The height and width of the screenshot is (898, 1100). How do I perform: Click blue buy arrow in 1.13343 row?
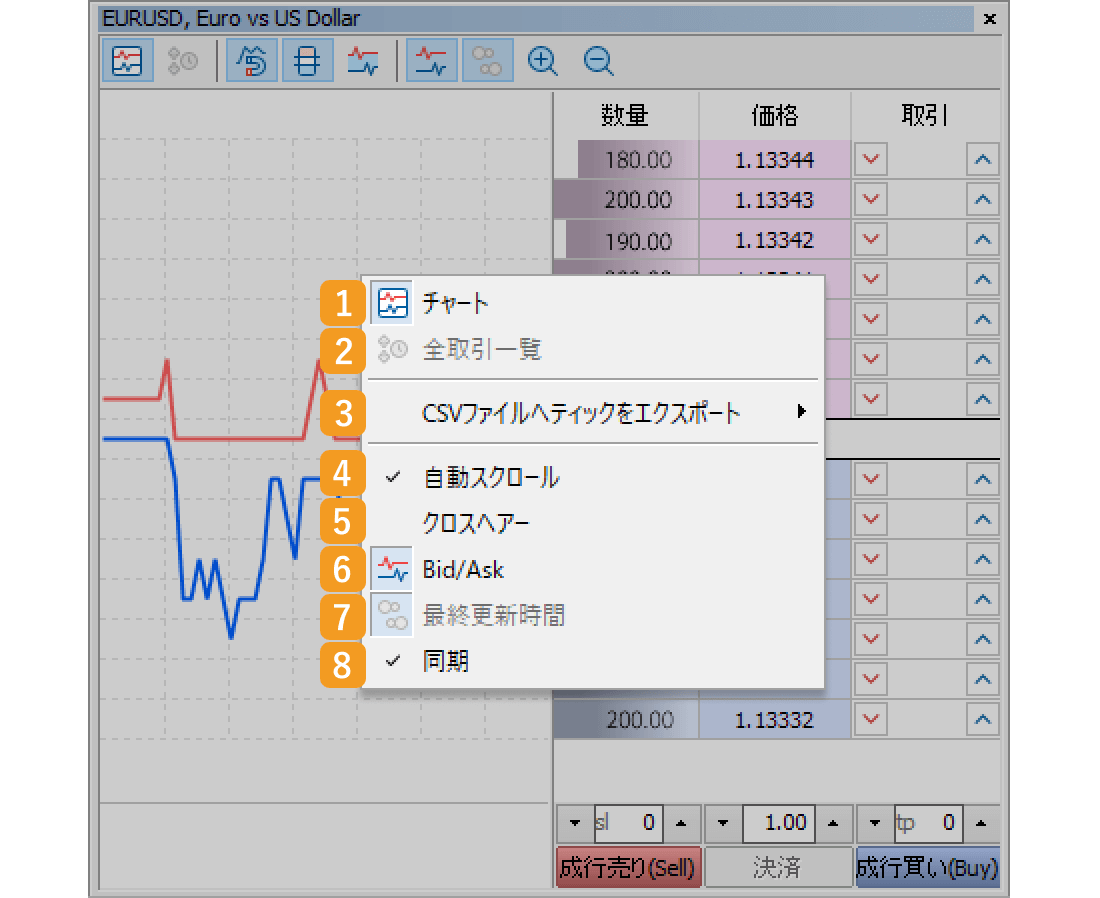tap(983, 200)
